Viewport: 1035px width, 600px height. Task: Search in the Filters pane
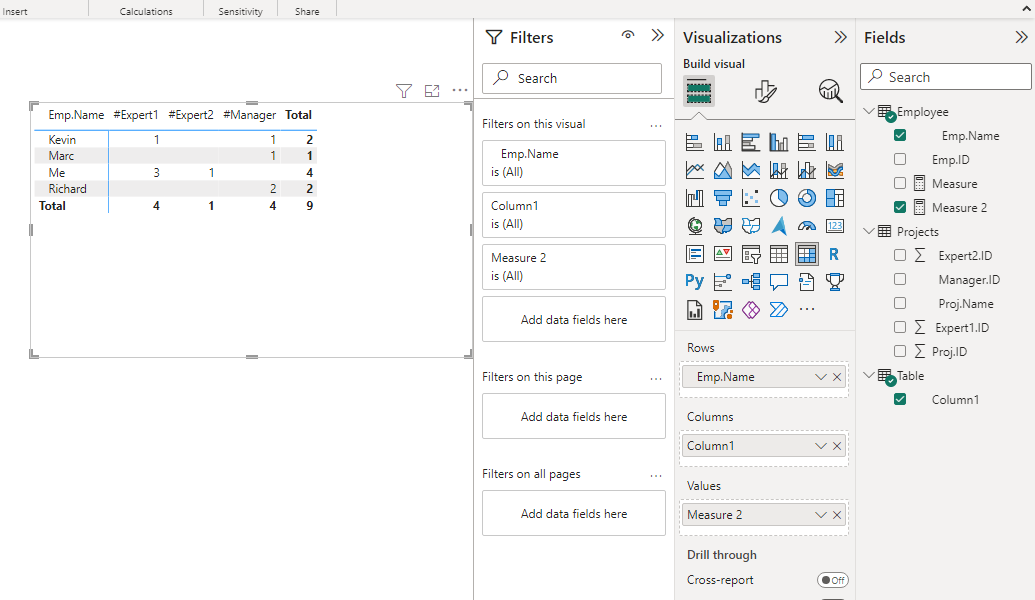point(572,78)
